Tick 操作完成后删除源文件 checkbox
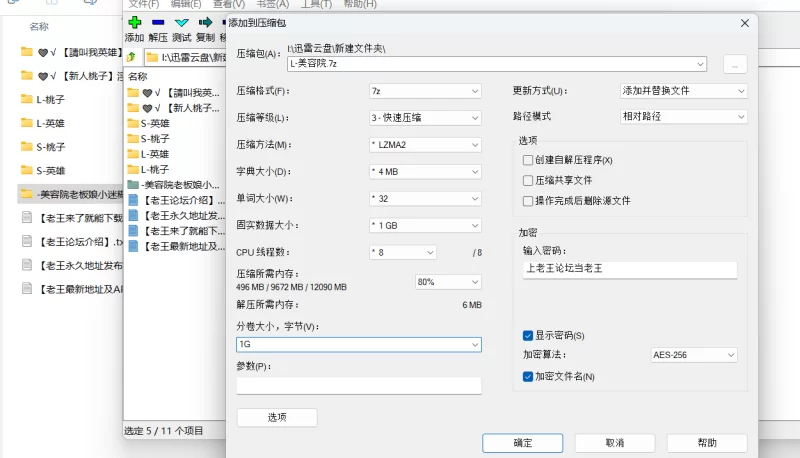Screen dimensions: 800x458 tap(528, 201)
